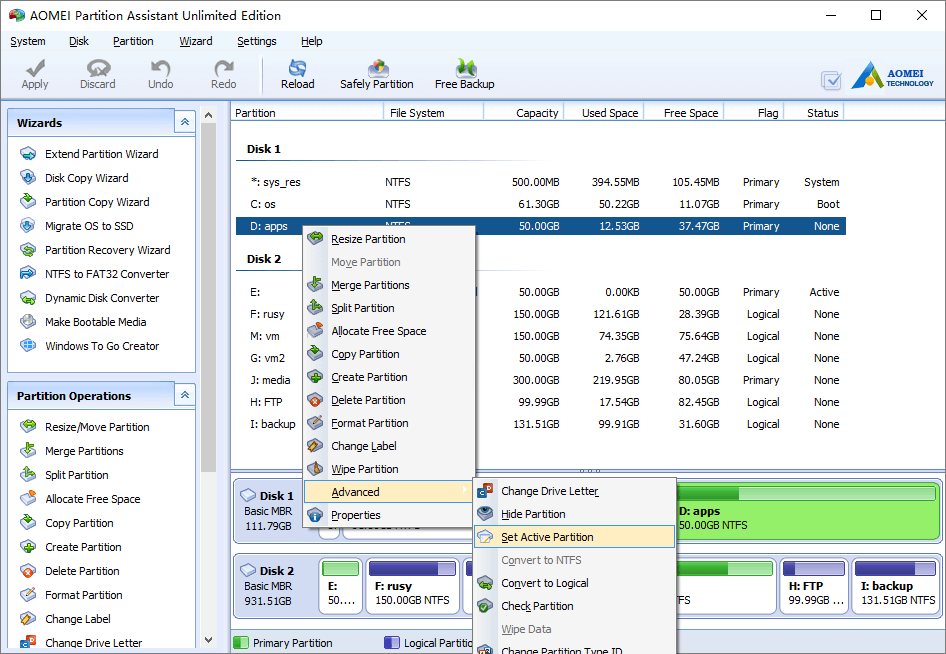Select Check Partition in submenu

(x=574, y=606)
